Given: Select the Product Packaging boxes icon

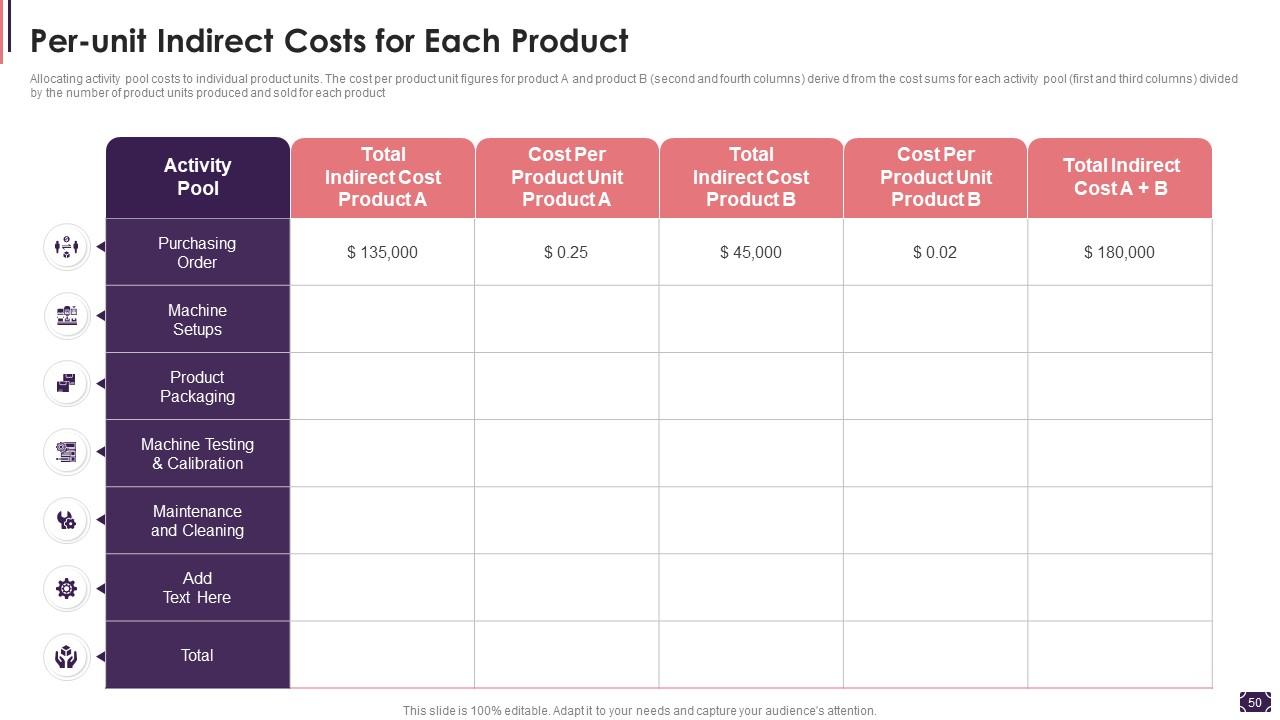Looking at the screenshot, I should pos(67,384).
